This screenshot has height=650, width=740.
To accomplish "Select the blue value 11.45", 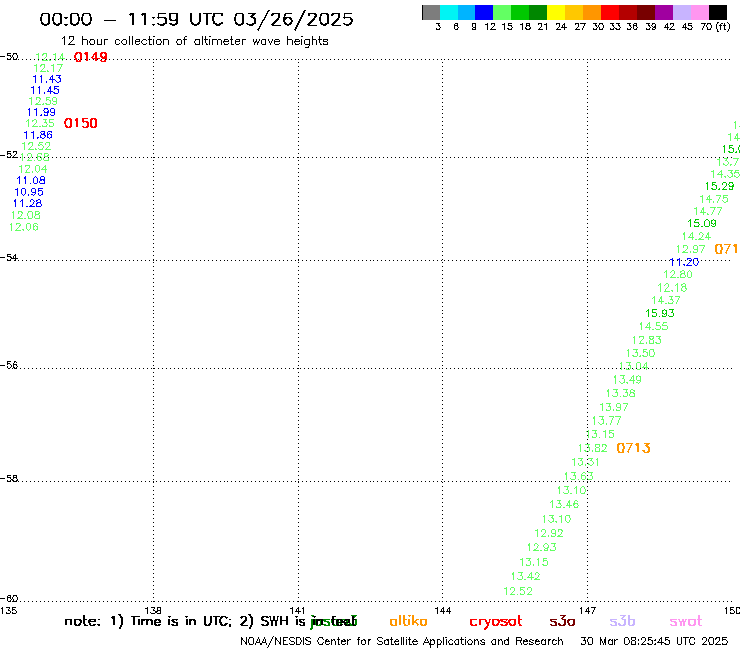I will coord(45,90).
